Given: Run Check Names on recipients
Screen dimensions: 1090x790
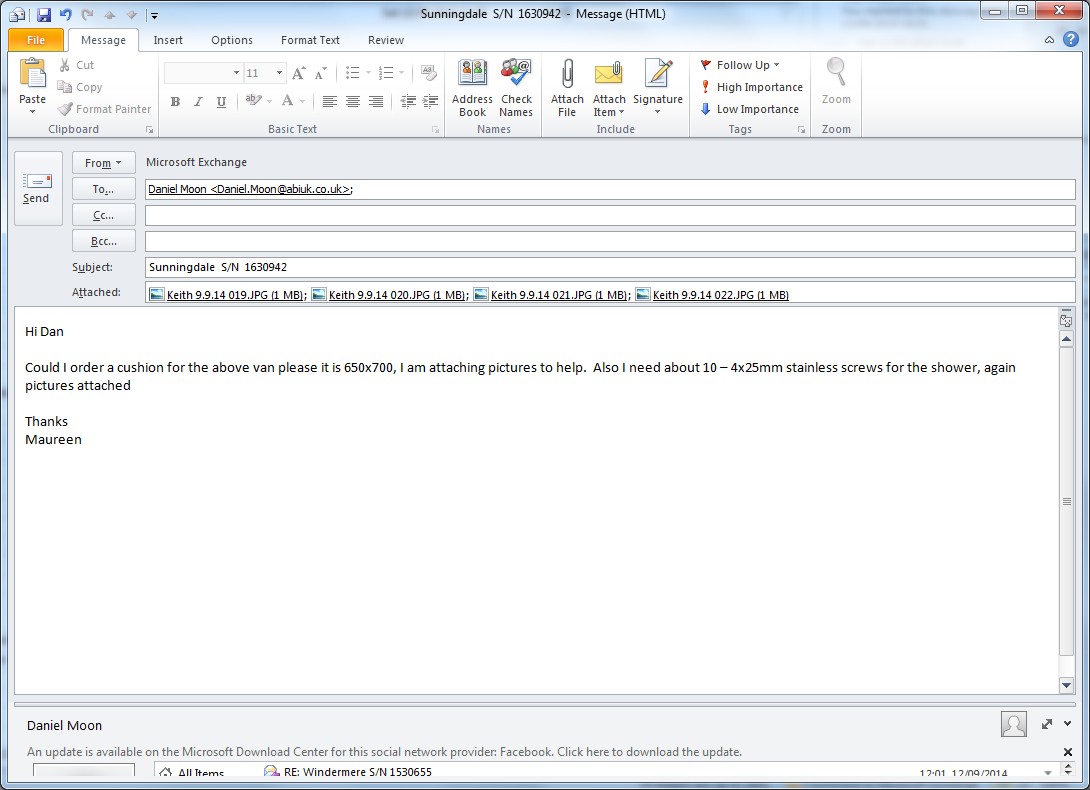Looking at the screenshot, I should point(516,88).
